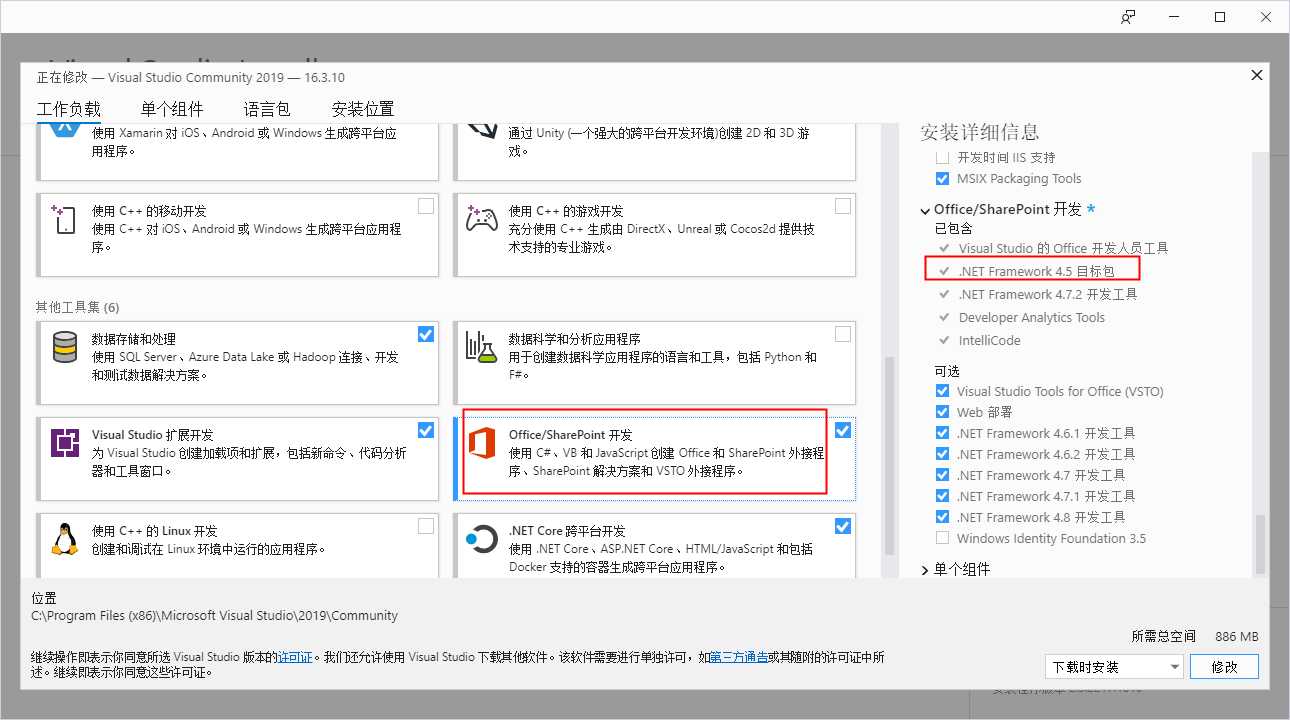Toggle the C++ game development workload checkbox

tap(843, 206)
